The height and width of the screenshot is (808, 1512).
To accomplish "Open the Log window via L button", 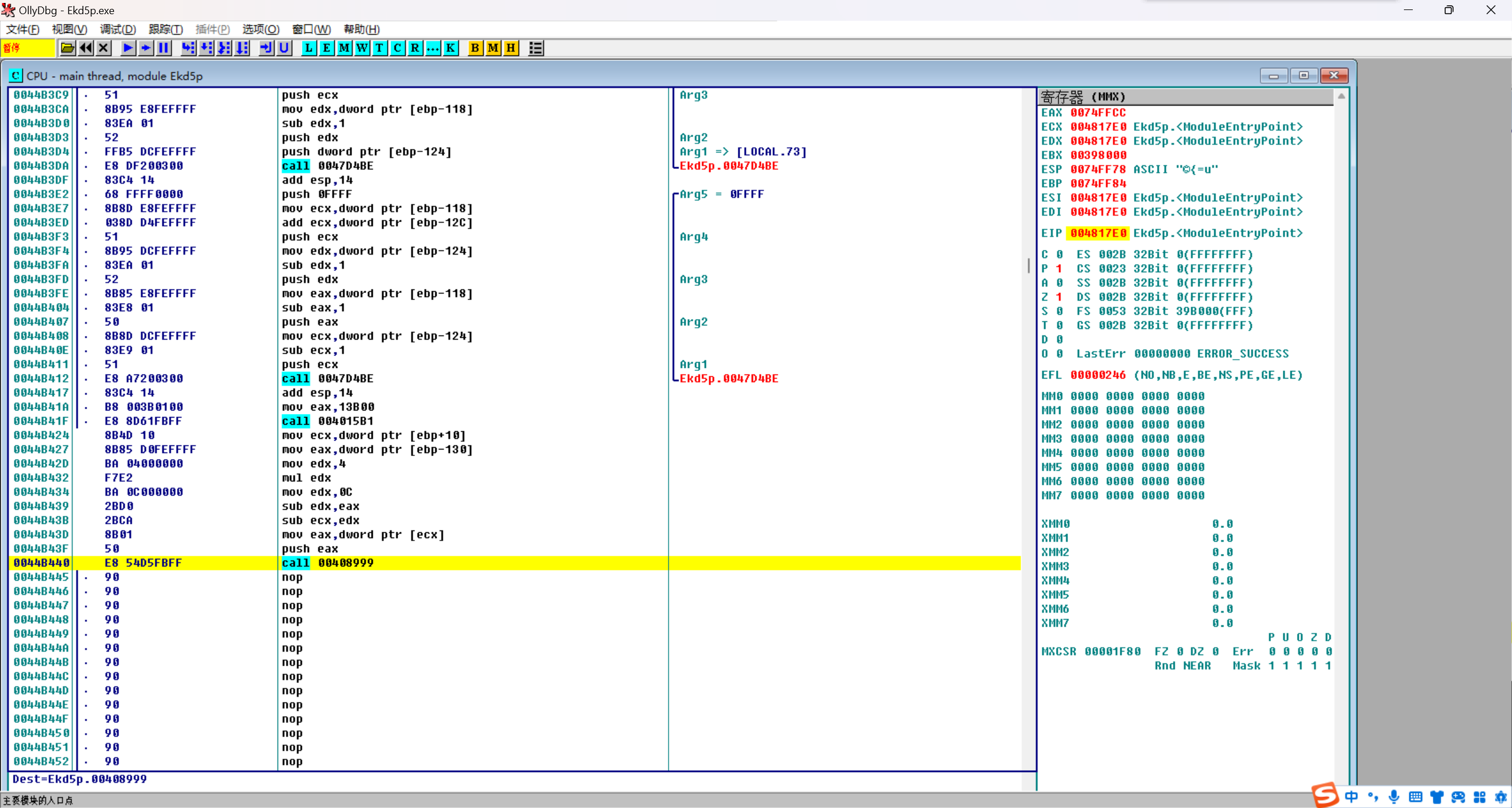I will tap(308, 48).
